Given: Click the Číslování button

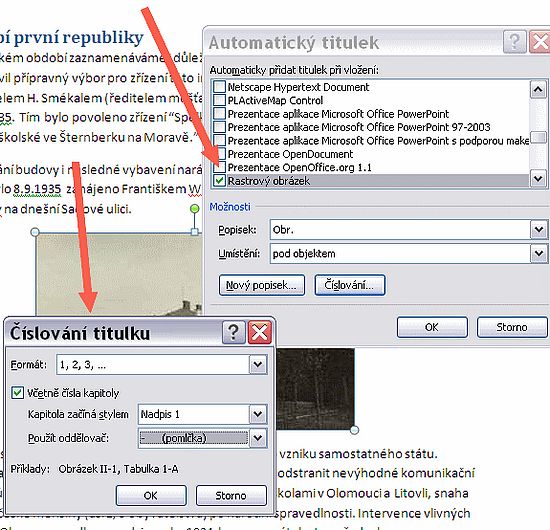Looking at the screenshot, I should [x=350, y=285].
